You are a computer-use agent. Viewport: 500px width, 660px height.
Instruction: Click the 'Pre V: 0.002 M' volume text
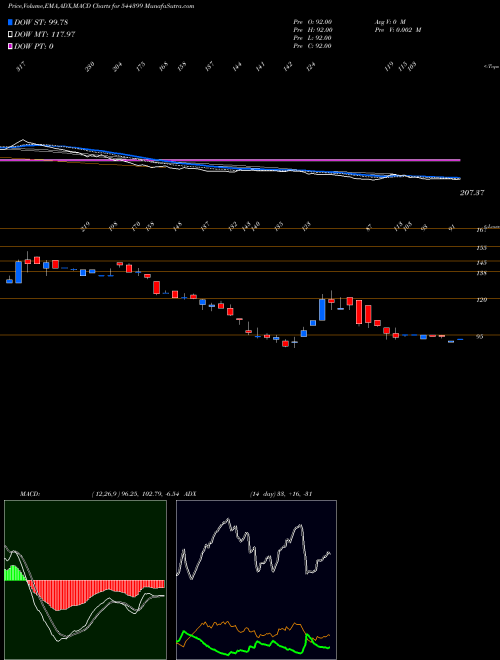tap(398, 30)
